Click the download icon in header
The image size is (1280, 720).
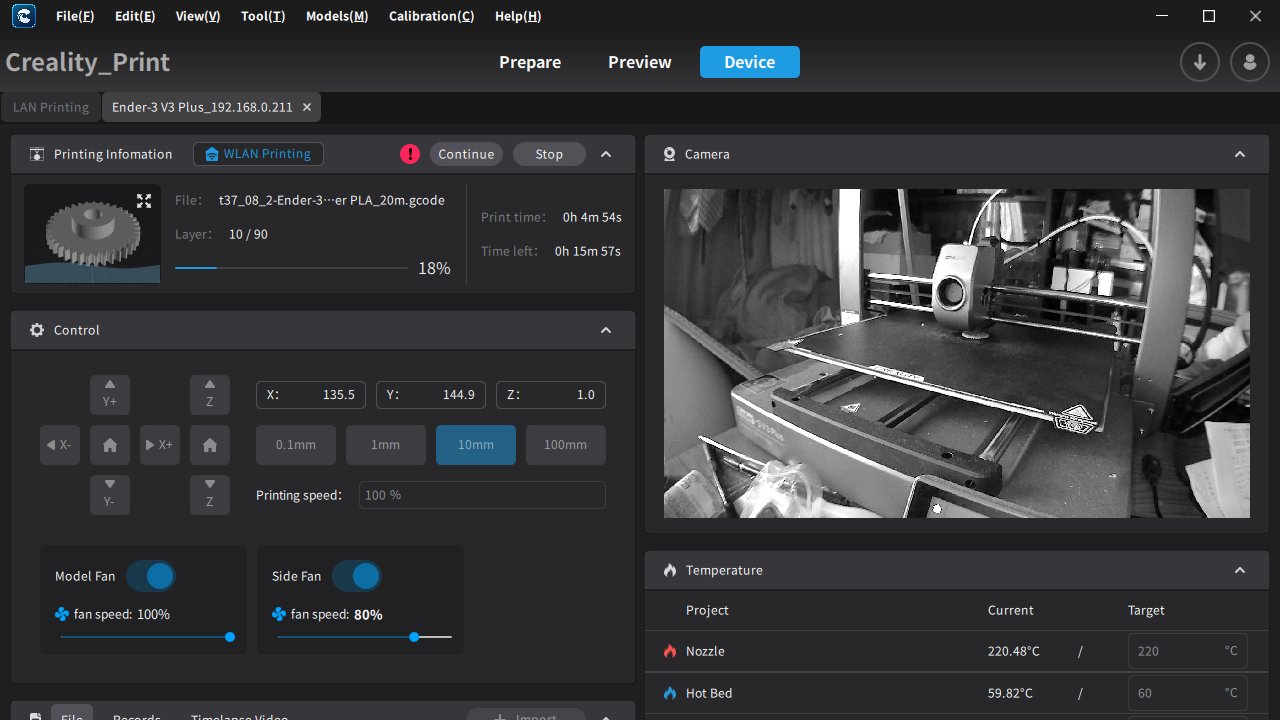pos(1199,62)
